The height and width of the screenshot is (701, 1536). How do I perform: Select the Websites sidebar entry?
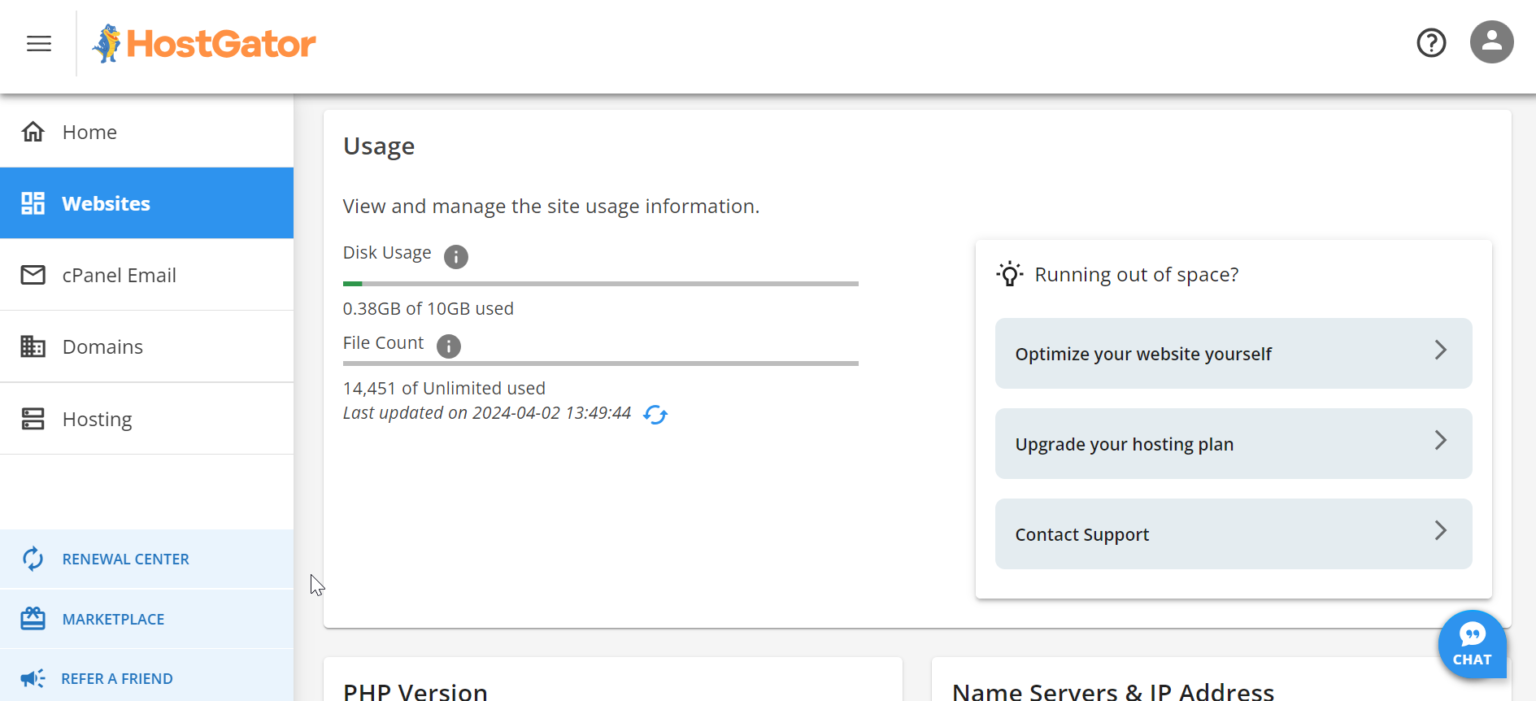[x=106, y=203]
